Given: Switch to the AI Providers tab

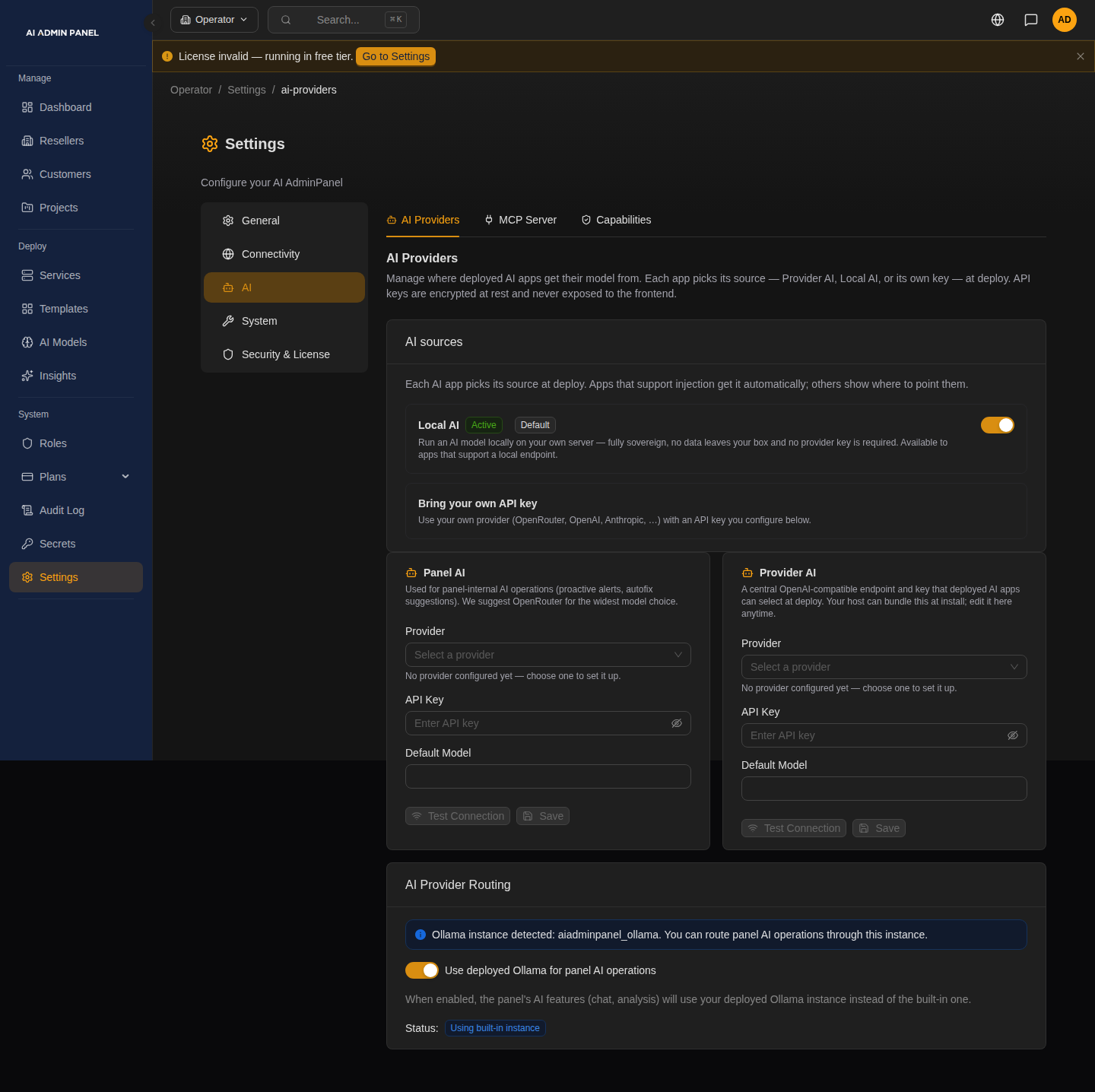Looking at the screenshot, I should pos(423,220).
